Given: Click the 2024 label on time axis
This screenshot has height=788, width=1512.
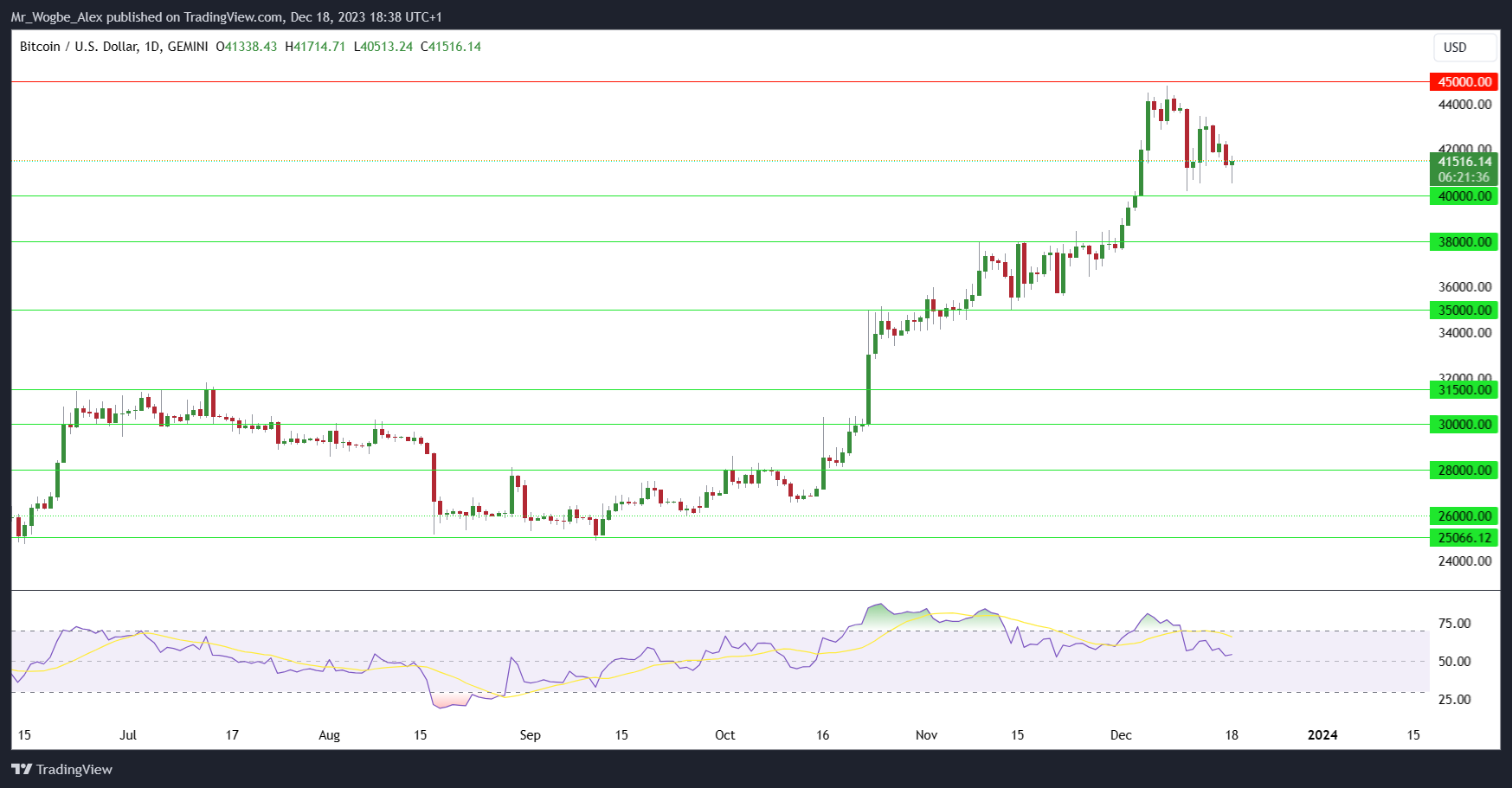Looking at the screenshot, I should 1322,735.
